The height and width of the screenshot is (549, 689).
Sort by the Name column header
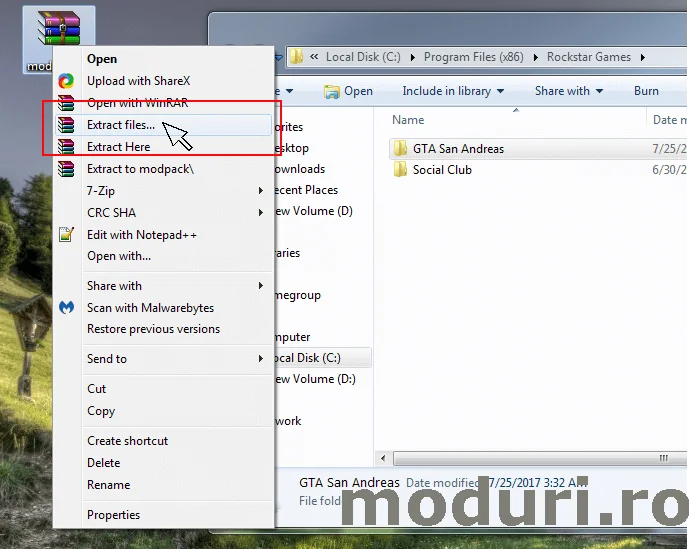[x=408, y=120]
